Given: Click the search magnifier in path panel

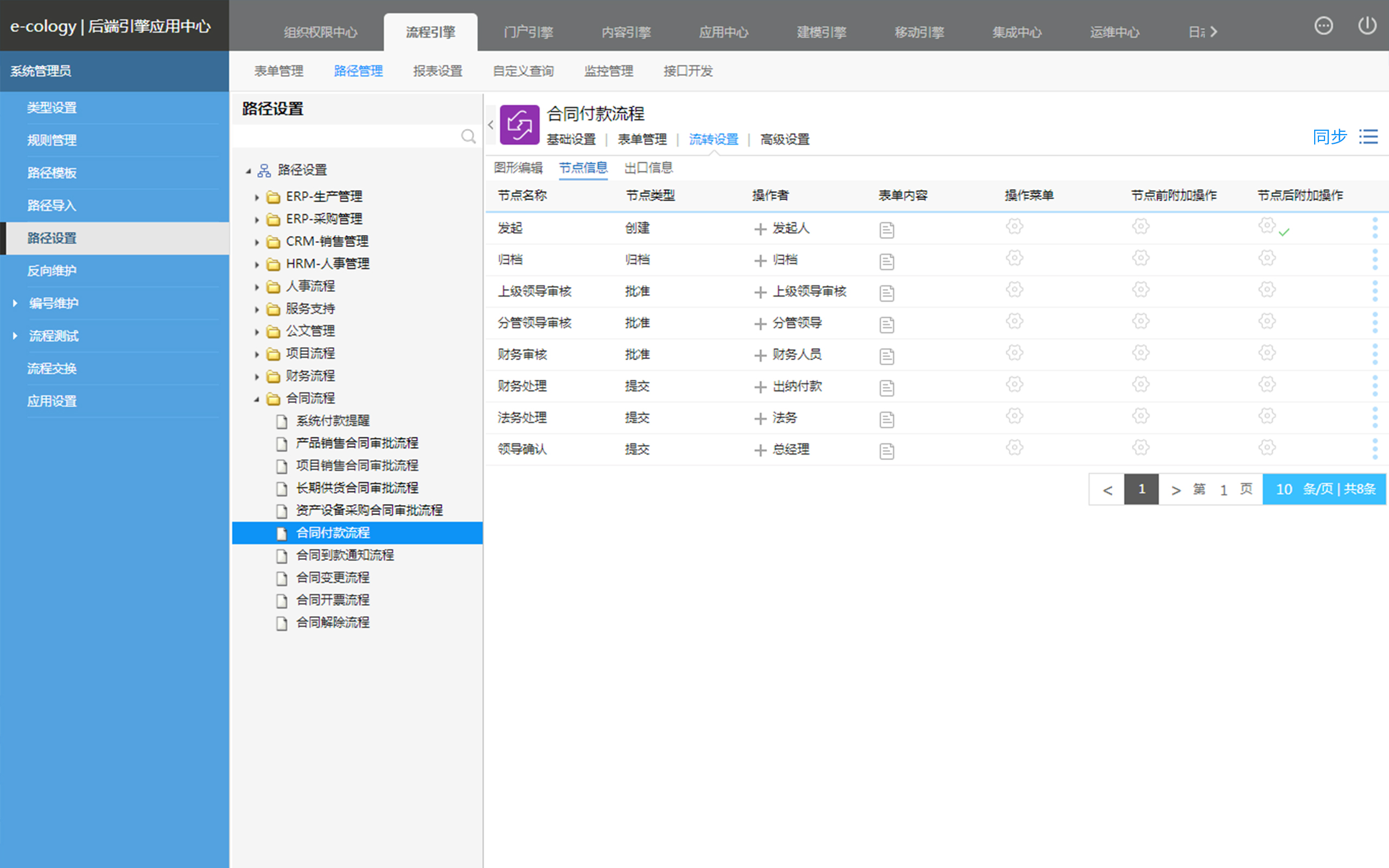Looking at the screenshot, I should (x=468, y=137).
